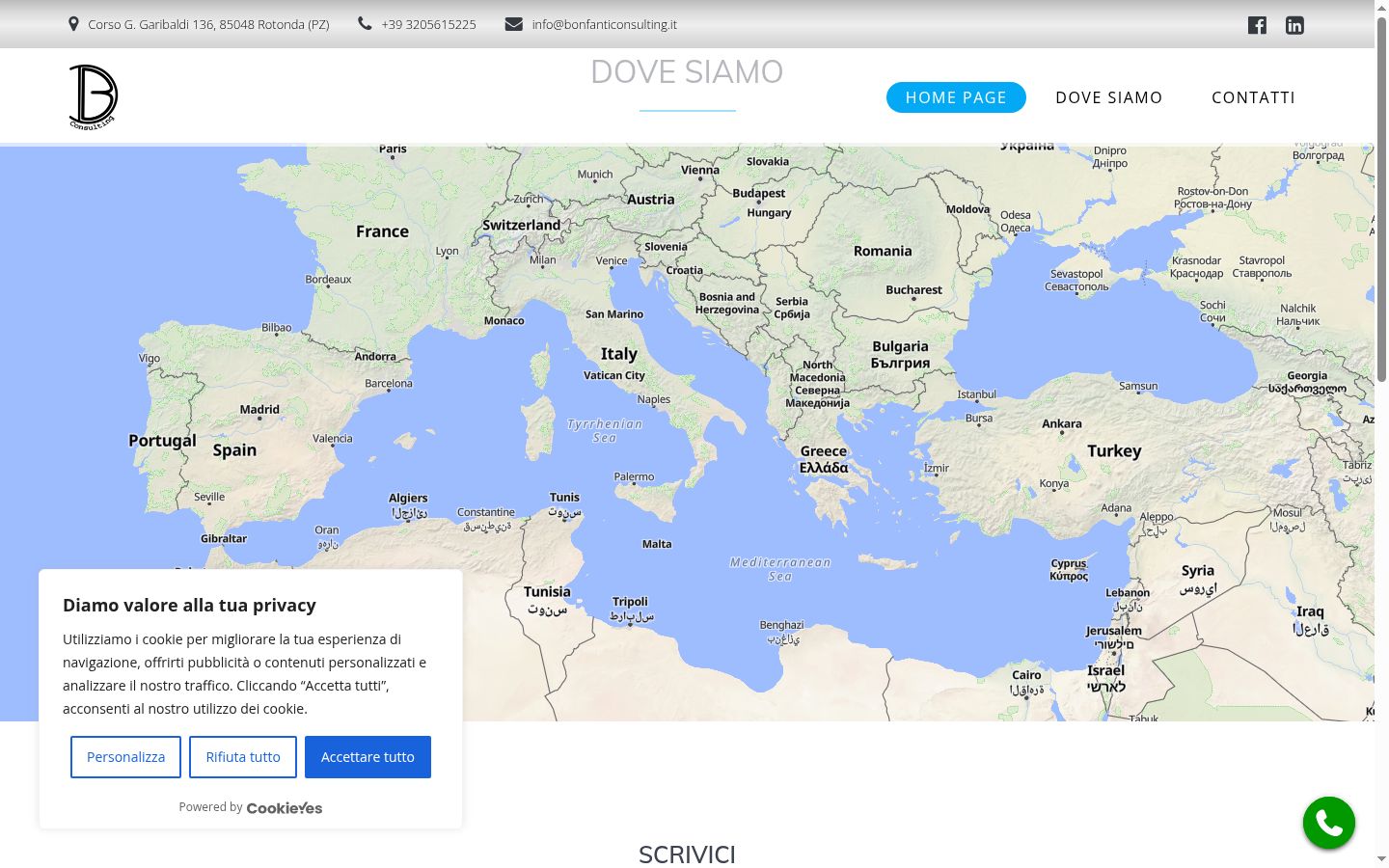Click the Spain label on the map
1389x868 pixels.
[x=234, y=450]
